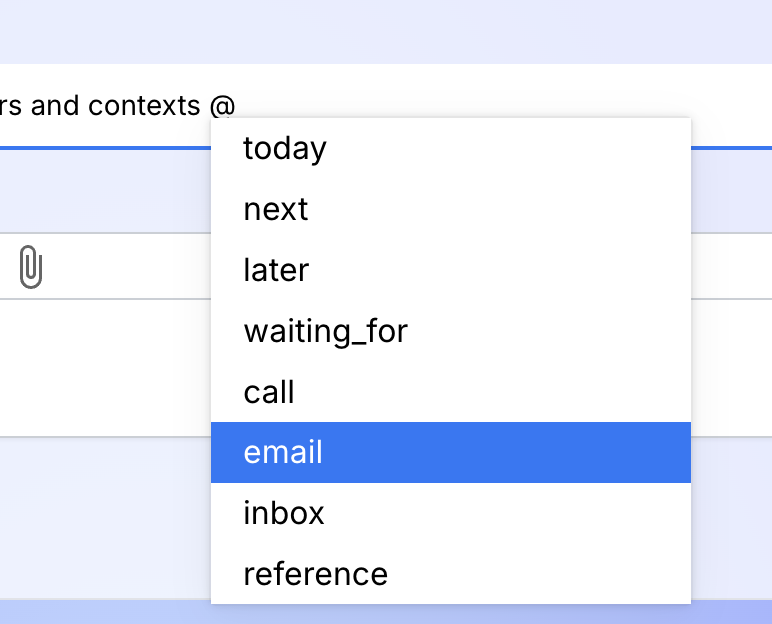Choose the reference context option
This screenshot has width=772, height=624.
[x=450, y=574]
